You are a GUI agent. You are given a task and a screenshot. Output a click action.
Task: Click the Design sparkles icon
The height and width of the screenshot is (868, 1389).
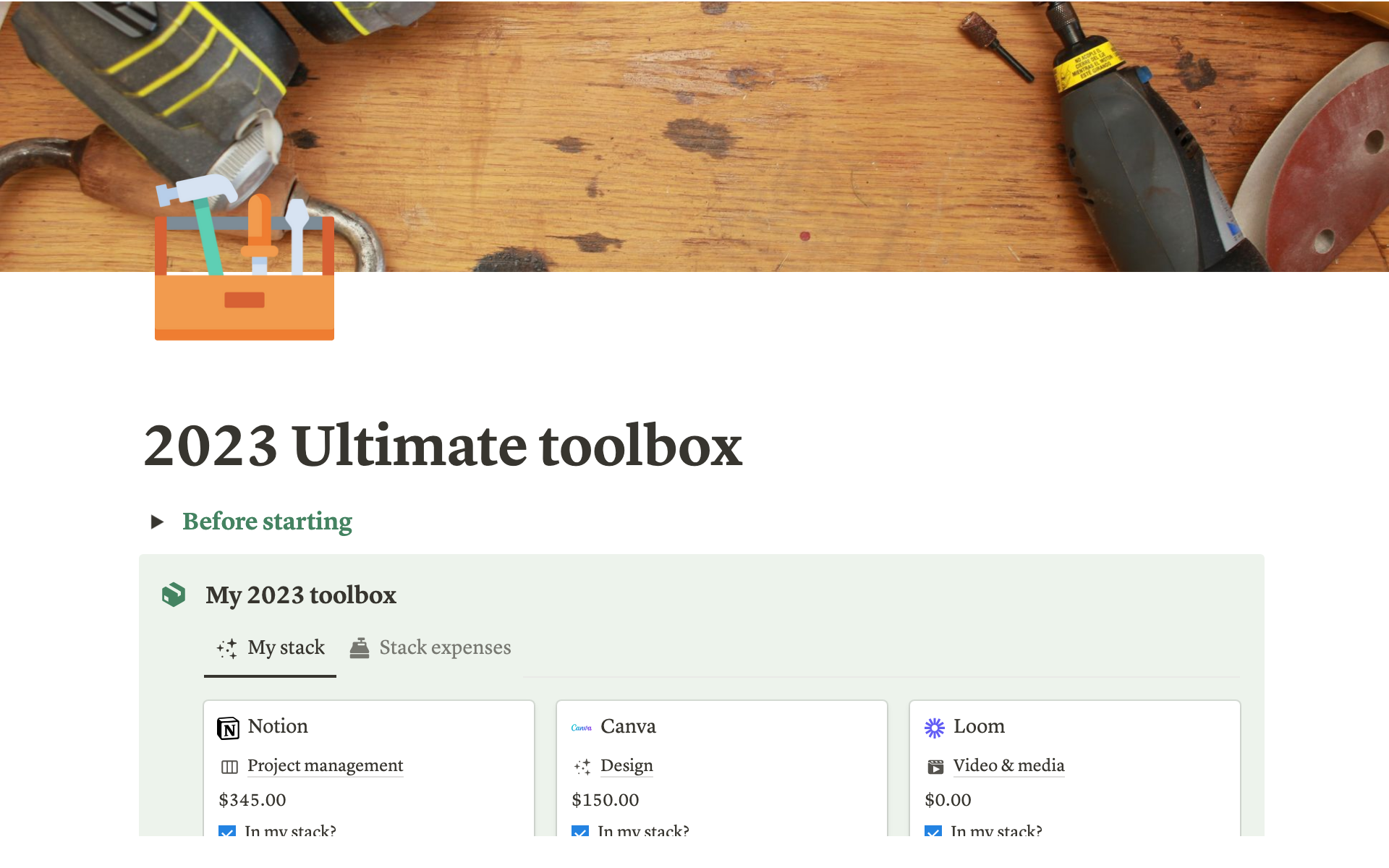[582, 767]
